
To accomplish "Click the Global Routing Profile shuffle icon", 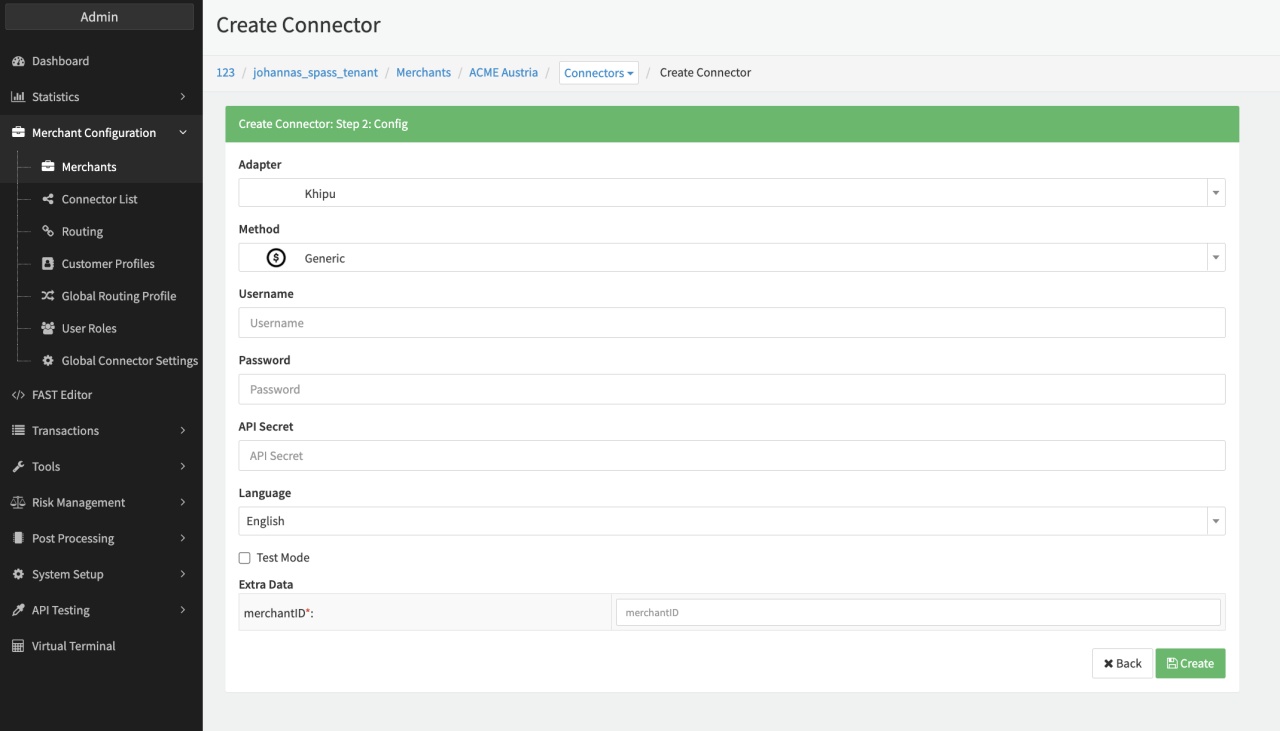I will click(48, 296).
